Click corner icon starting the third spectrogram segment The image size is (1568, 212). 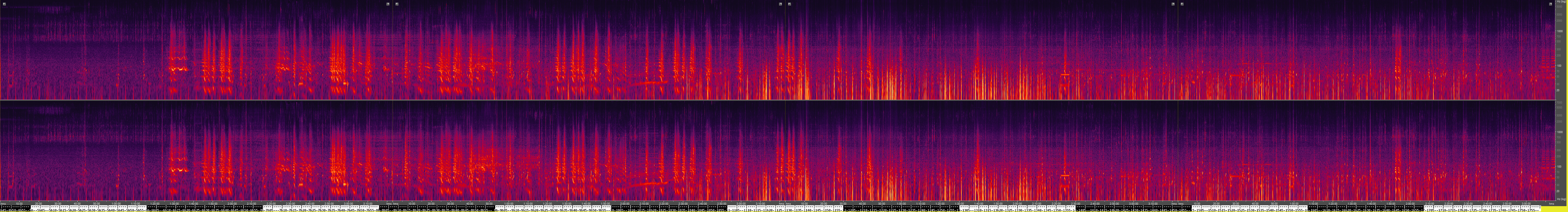click(790, 4)
